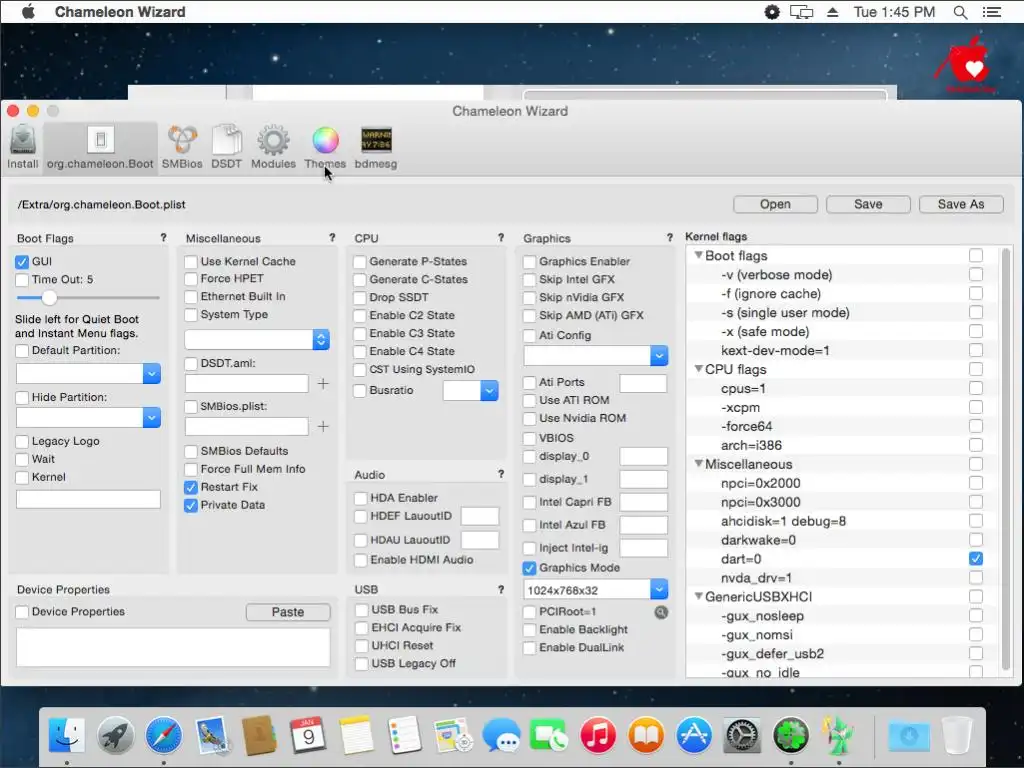Open the Busratio dropdown
The width and height of the screenshot is (1024, 768).
click(x=489, y=391)
